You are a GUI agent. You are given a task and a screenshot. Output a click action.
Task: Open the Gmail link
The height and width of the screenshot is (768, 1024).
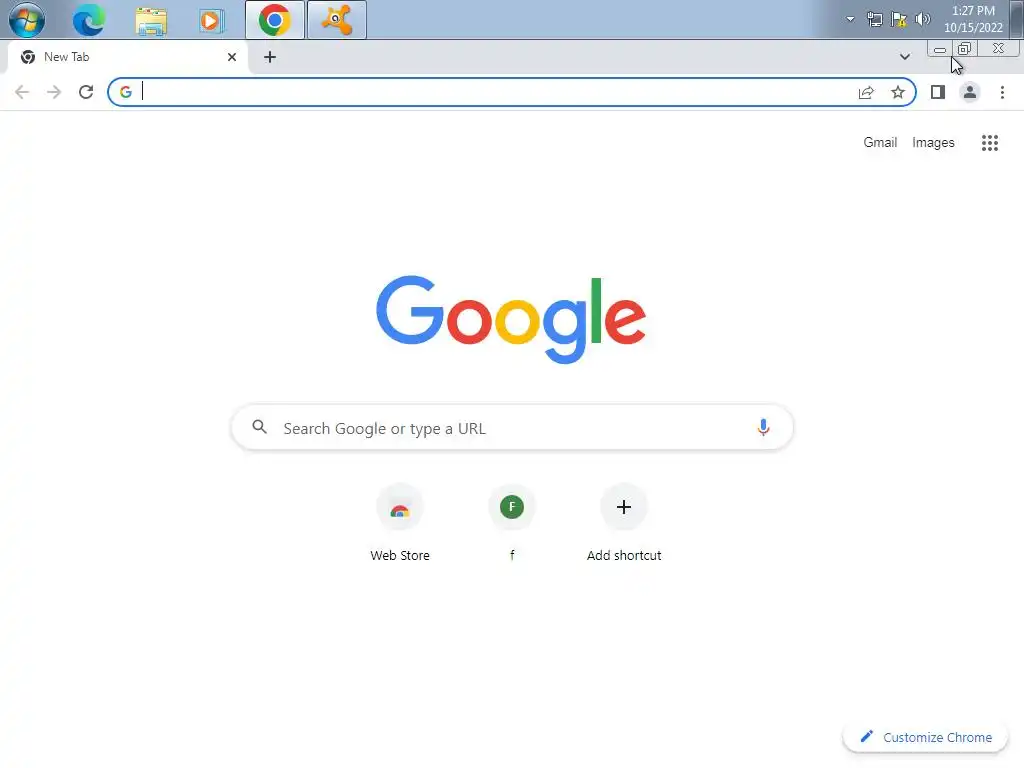click(880, 142)
